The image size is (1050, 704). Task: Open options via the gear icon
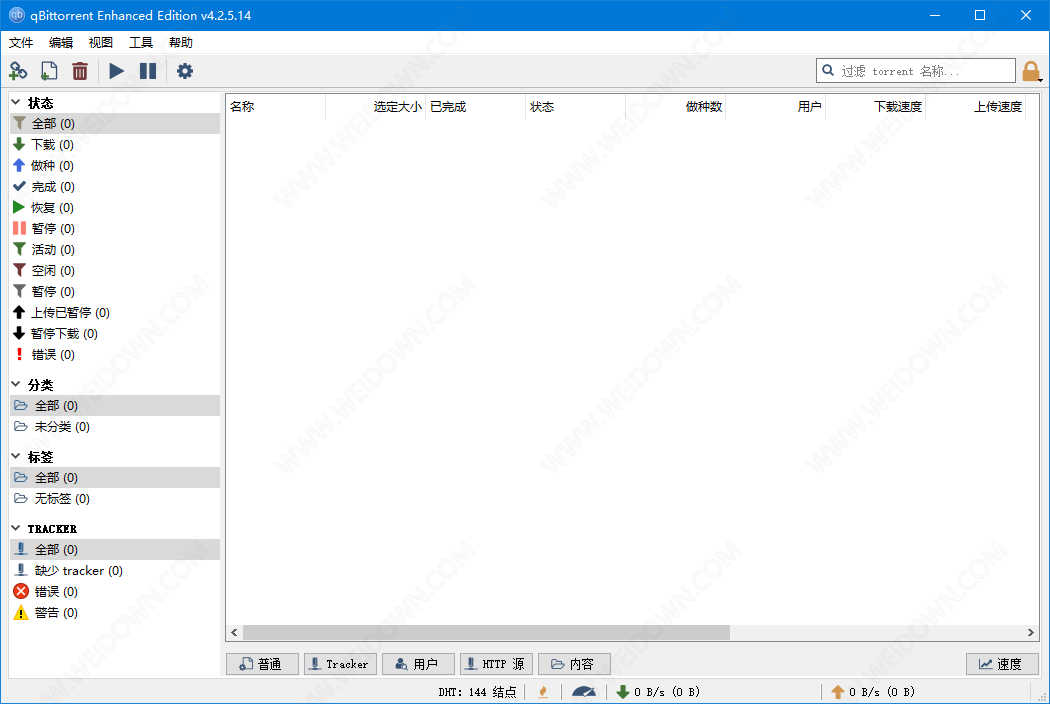coord(185,71)
